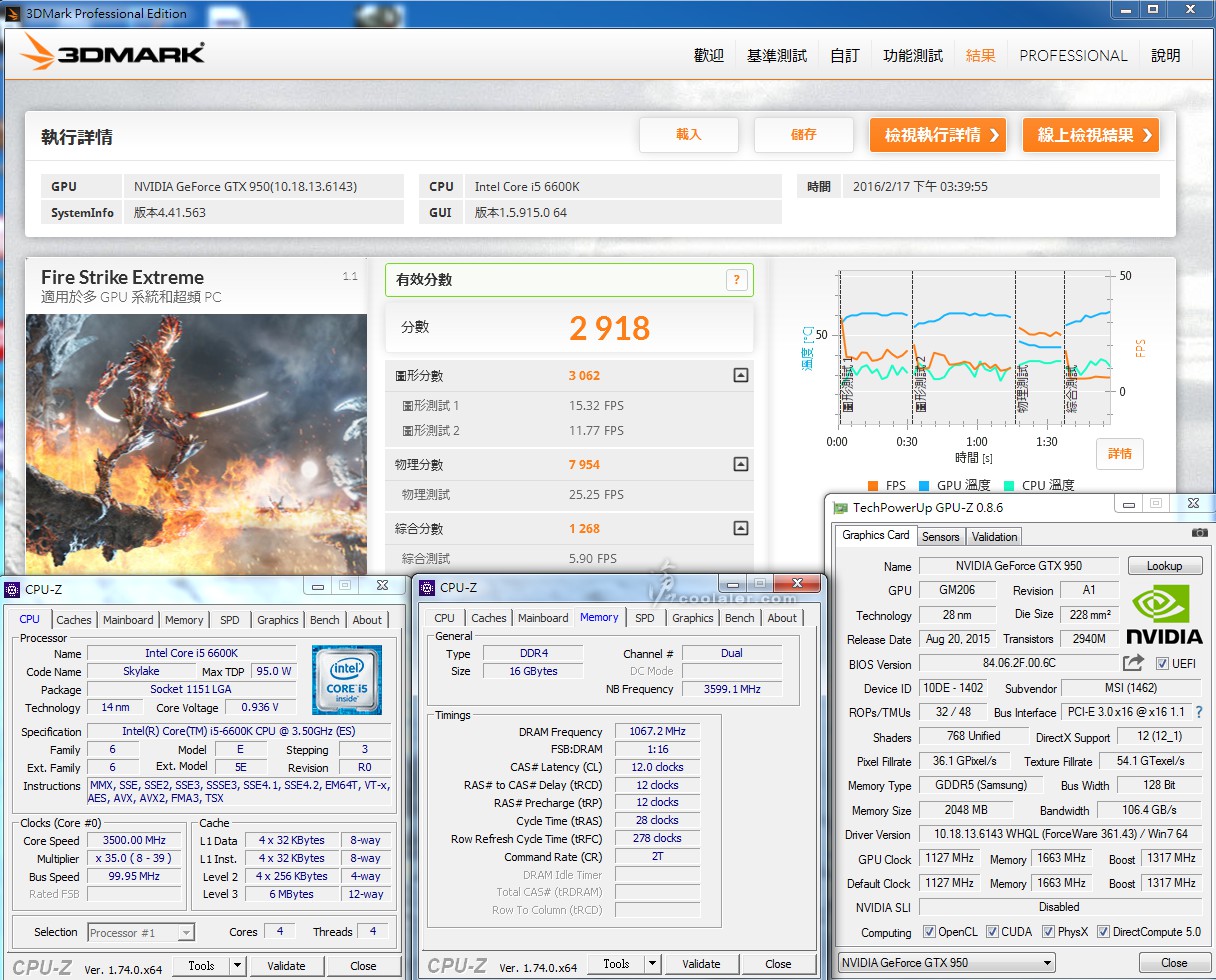Toggle the DirectCompute 5.0 checkbox
Viewport: 1216px width, 980px height.
click(x=1103, y=932)
